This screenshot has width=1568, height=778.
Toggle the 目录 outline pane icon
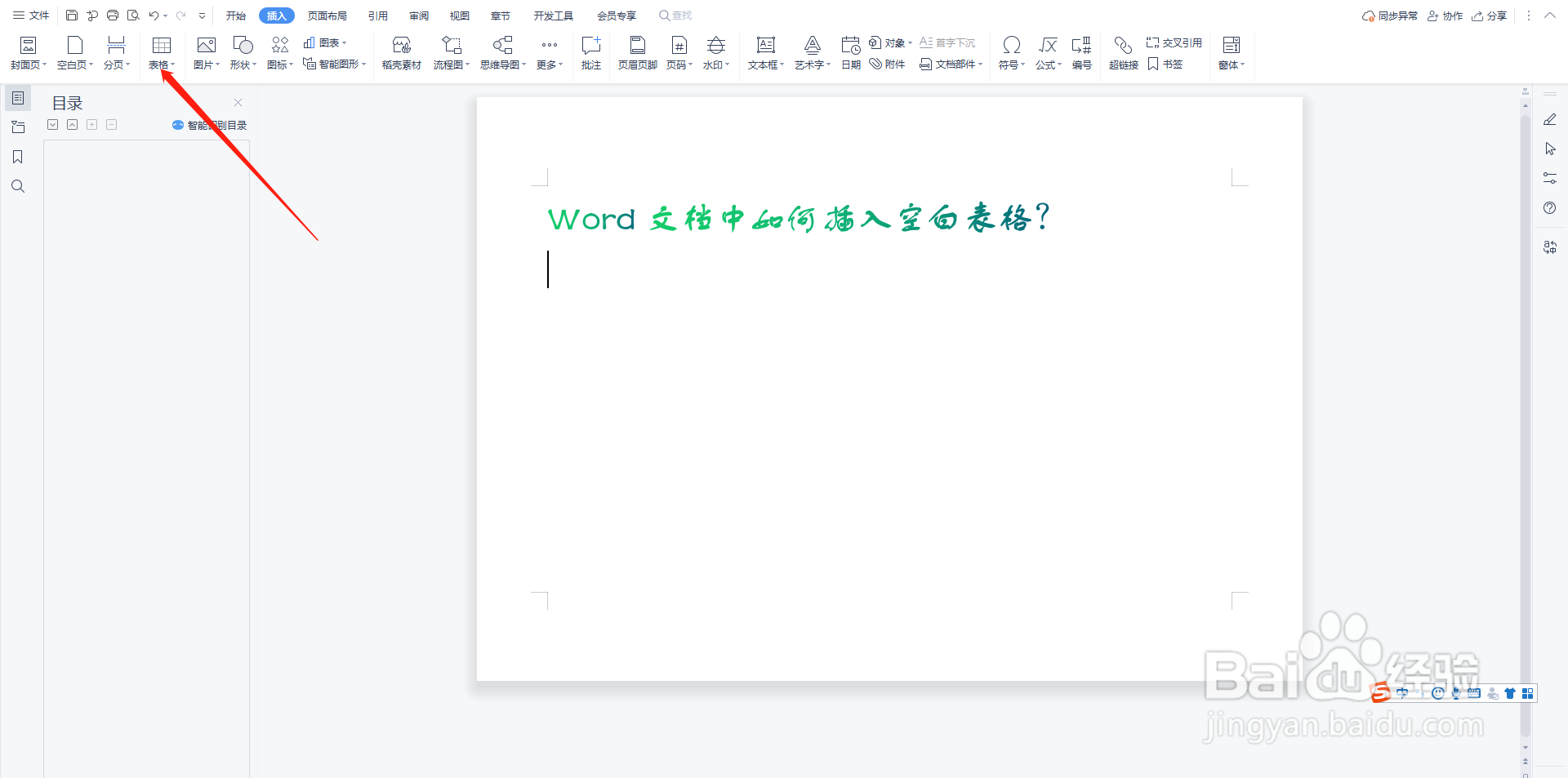click(18, 98)
